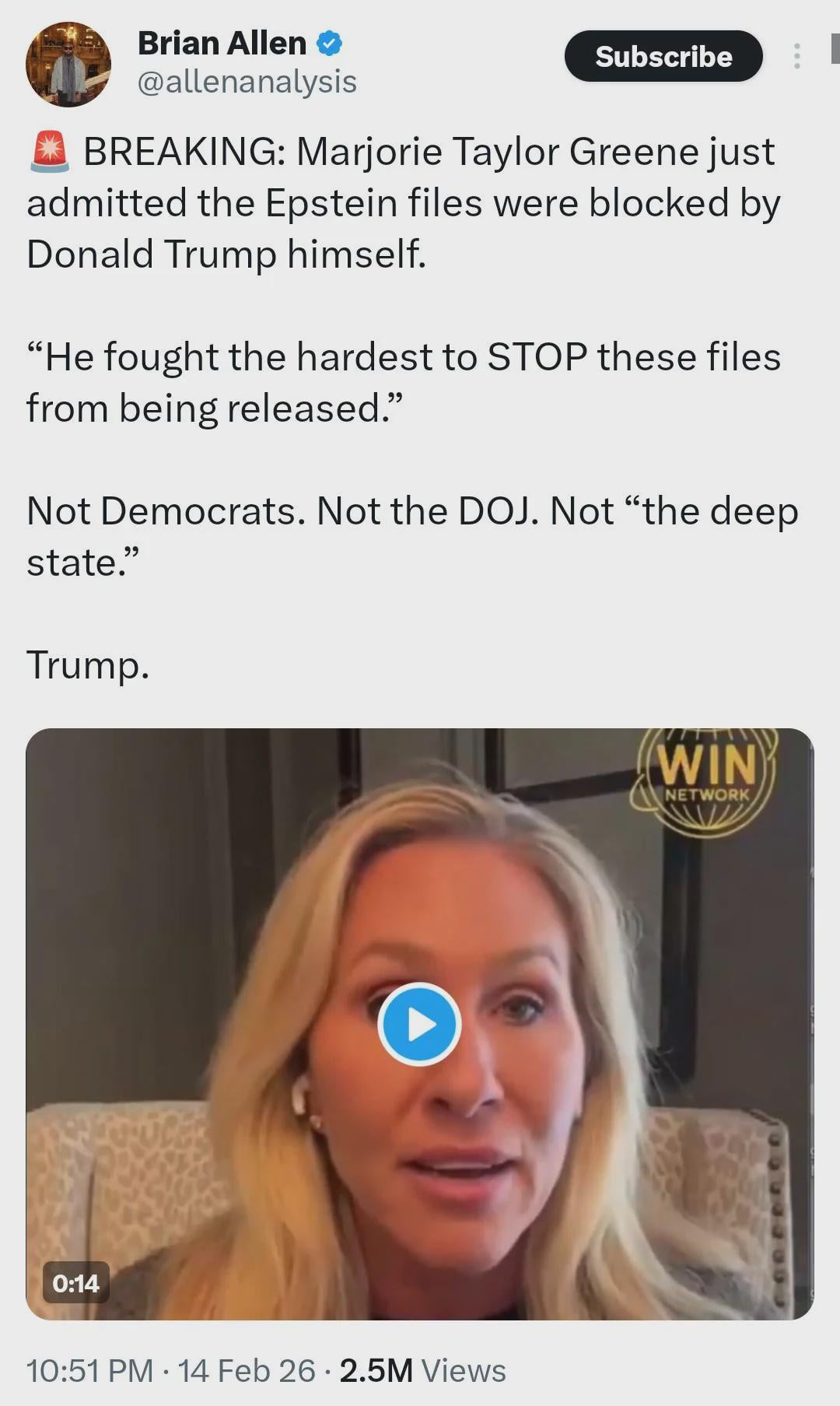
Task: Click the "He fought the hardest" quote text
Action: click(404, 382)
